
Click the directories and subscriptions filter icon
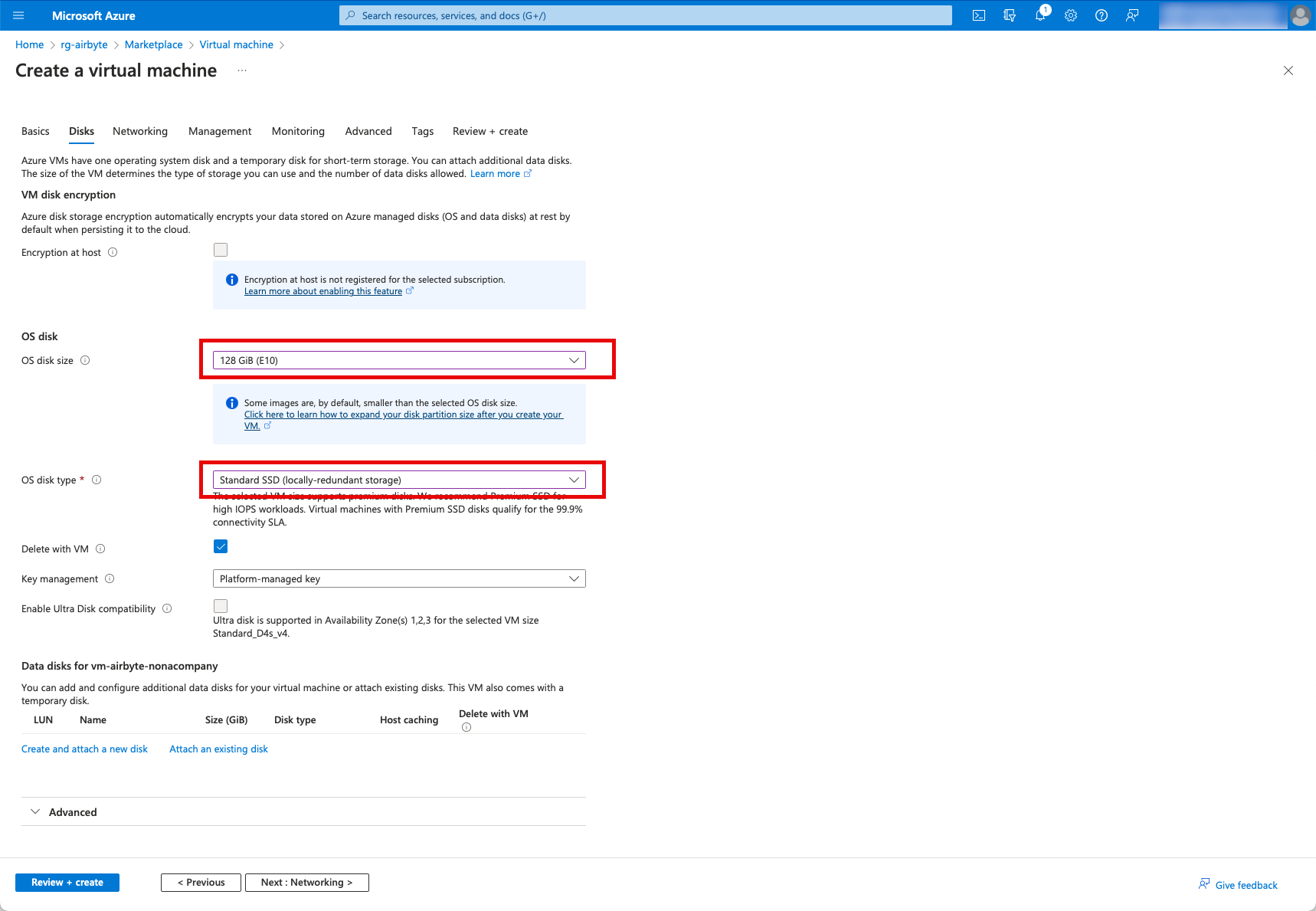[x=1009, y=15]
